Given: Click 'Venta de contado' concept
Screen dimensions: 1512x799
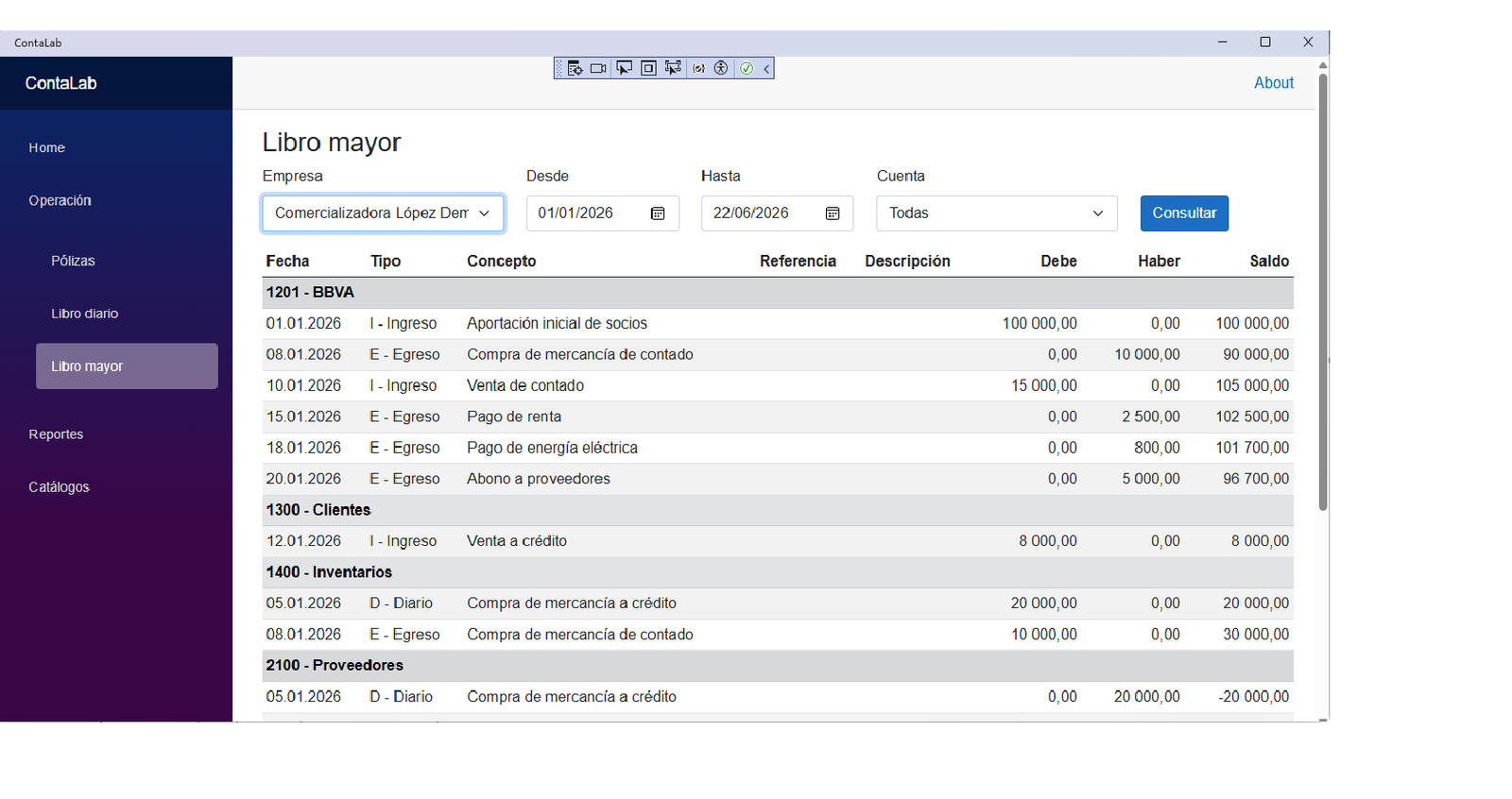Looking at the screenshot, I should [x=525, y=386].
